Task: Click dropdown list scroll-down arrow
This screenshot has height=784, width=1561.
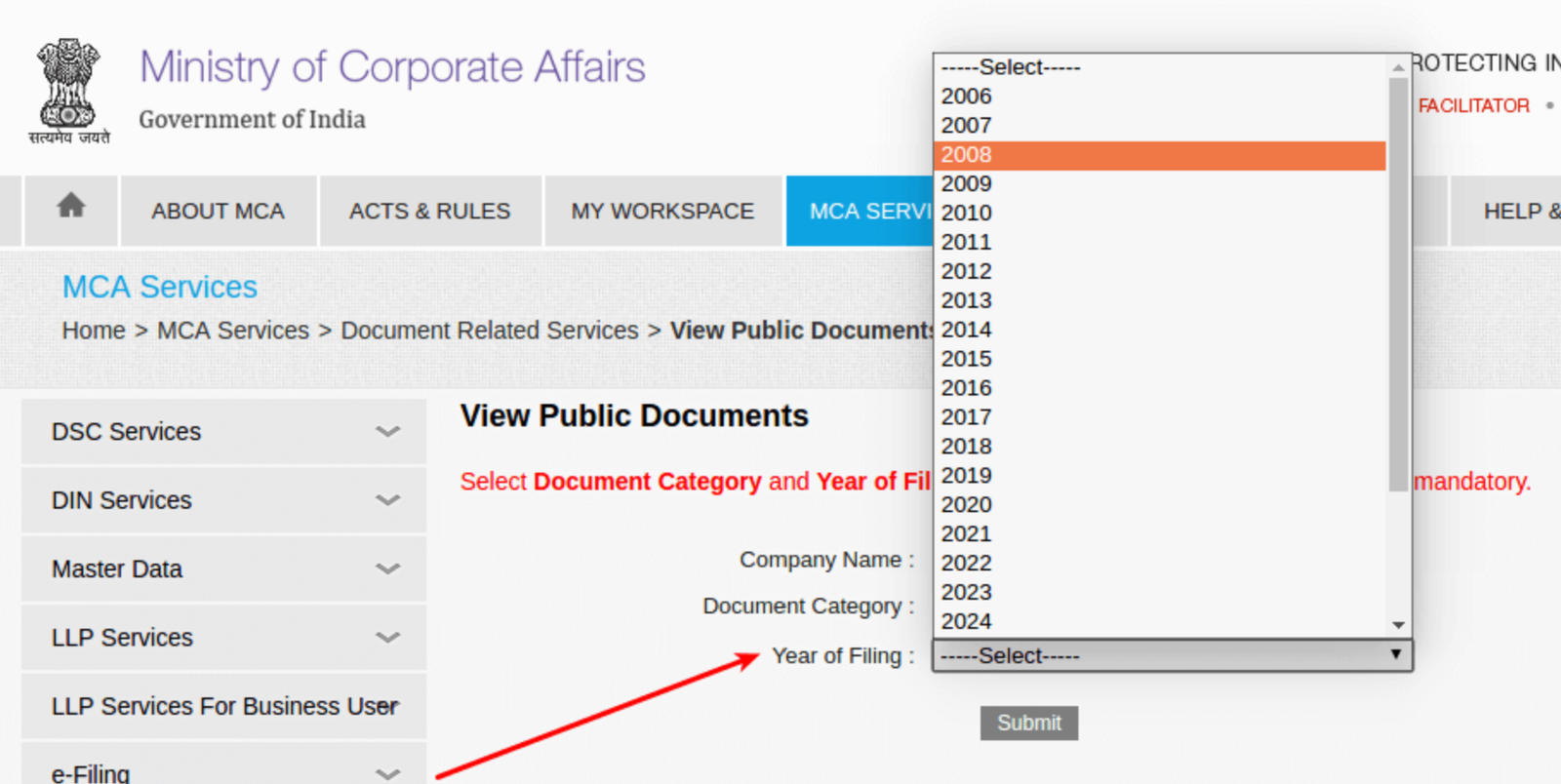Action: [1398, 624]
